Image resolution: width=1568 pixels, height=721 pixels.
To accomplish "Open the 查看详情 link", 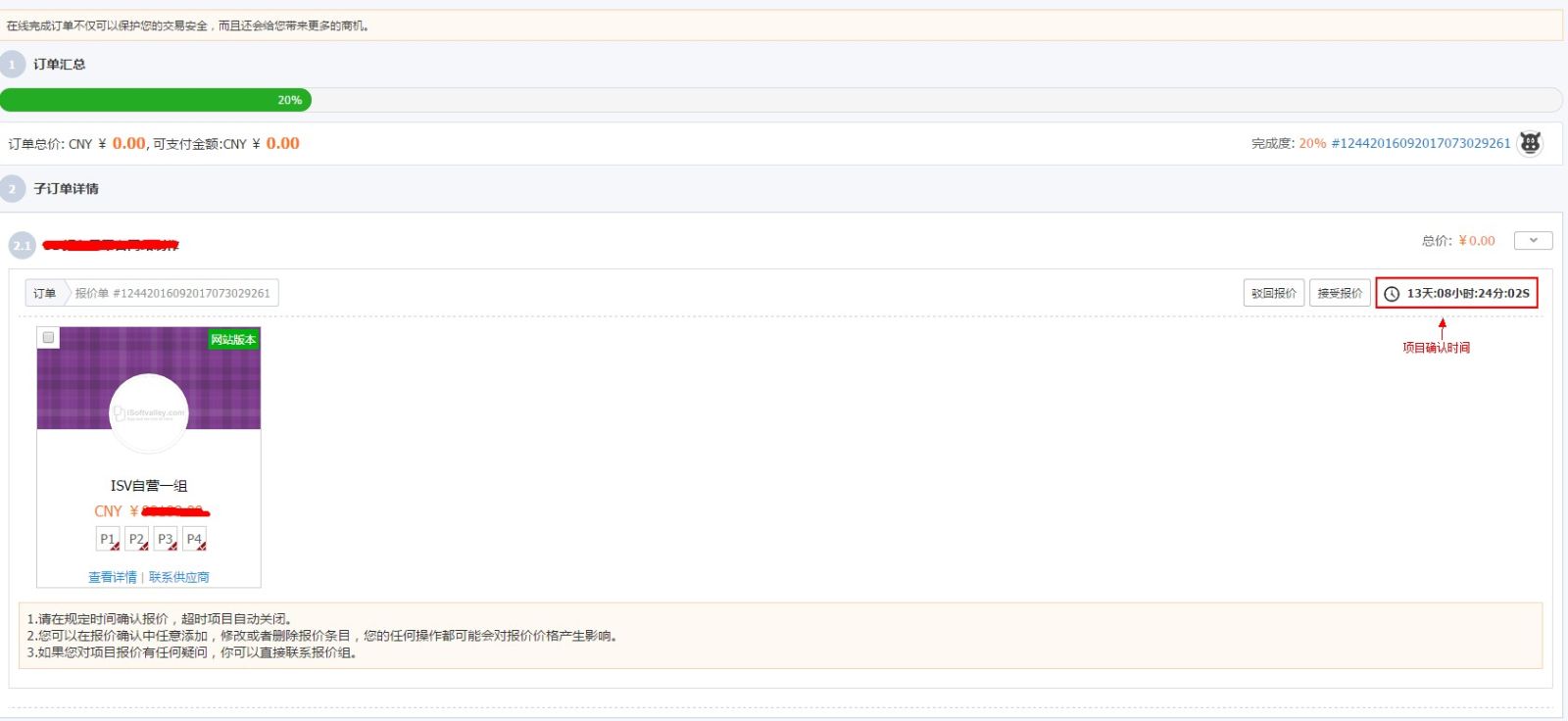I will [x=113, y=577].
